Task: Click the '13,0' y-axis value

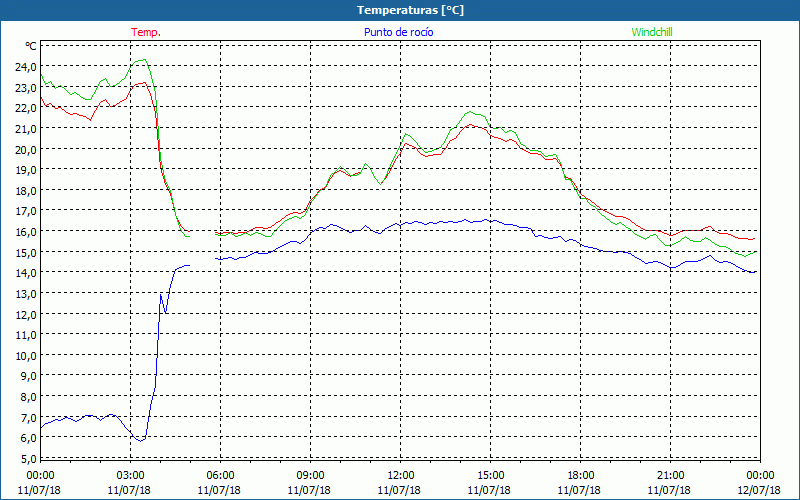Action: tap(27, 294)
